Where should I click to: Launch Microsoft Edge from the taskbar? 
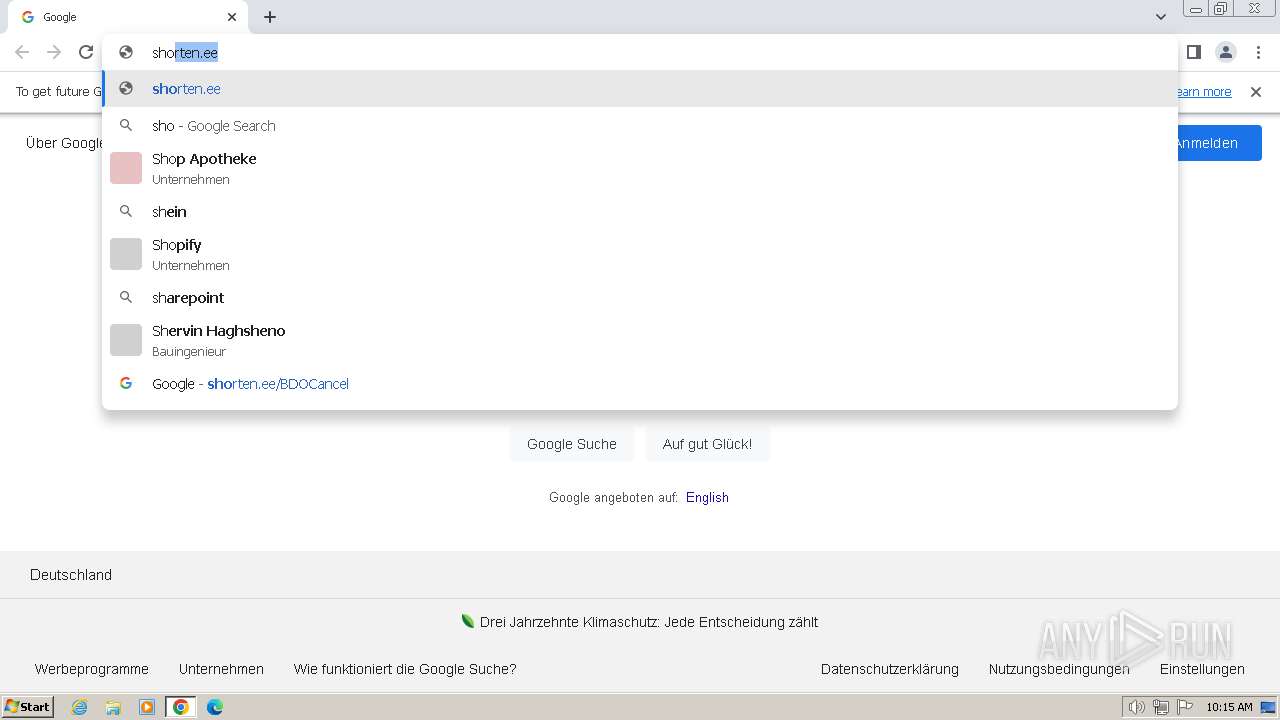[215, 707]
